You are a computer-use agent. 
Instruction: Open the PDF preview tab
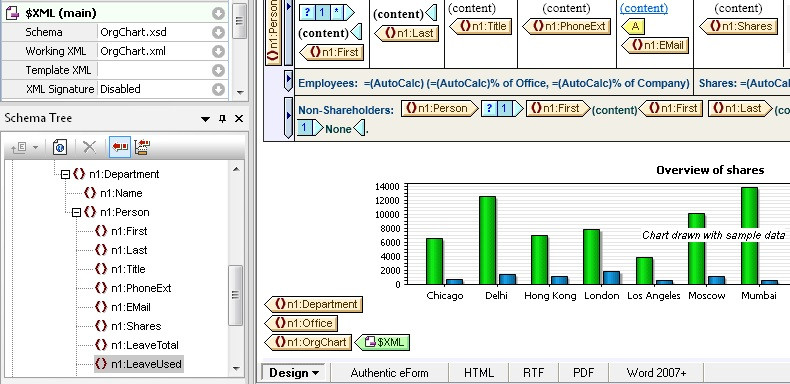coord(583,373)
